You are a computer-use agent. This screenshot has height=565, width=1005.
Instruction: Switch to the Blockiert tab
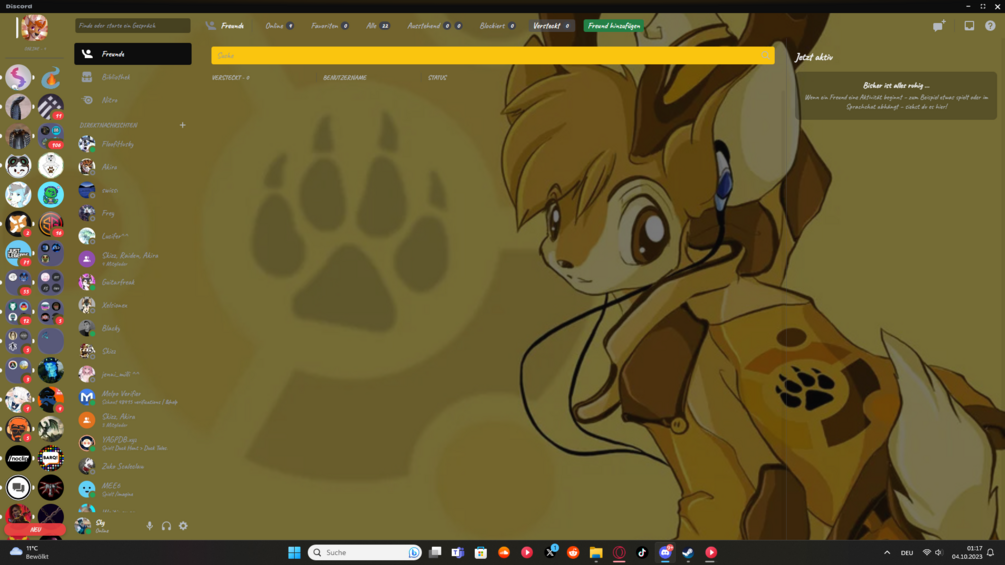(x=497, y=26)
